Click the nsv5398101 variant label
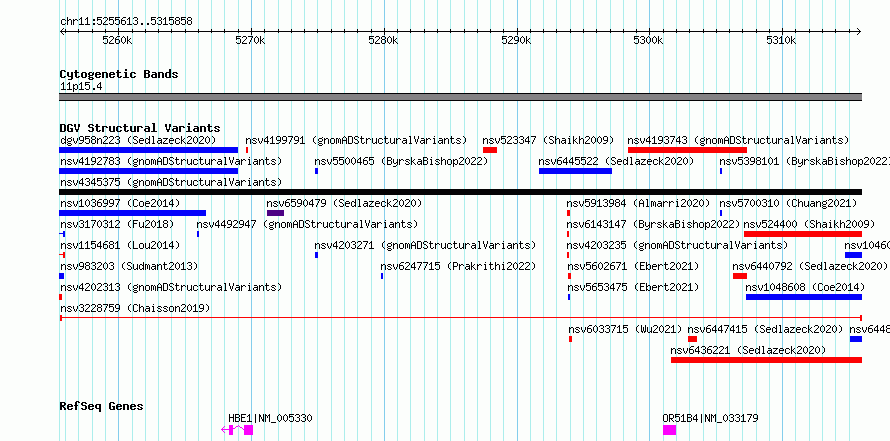This screenshot has height=441, width=890. click(x=804, y=161)
